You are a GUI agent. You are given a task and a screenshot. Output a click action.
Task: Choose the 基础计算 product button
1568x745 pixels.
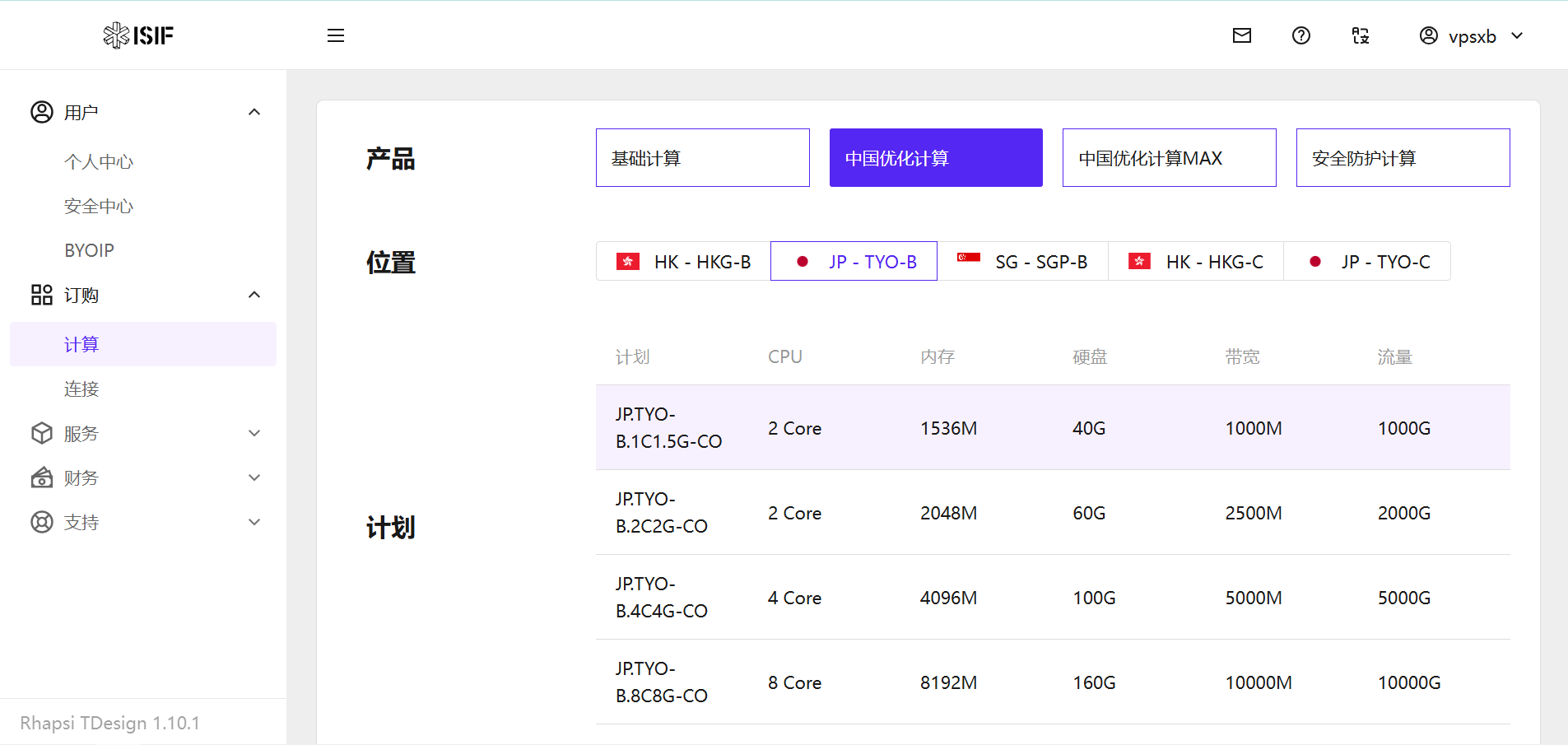coord(702,158)
